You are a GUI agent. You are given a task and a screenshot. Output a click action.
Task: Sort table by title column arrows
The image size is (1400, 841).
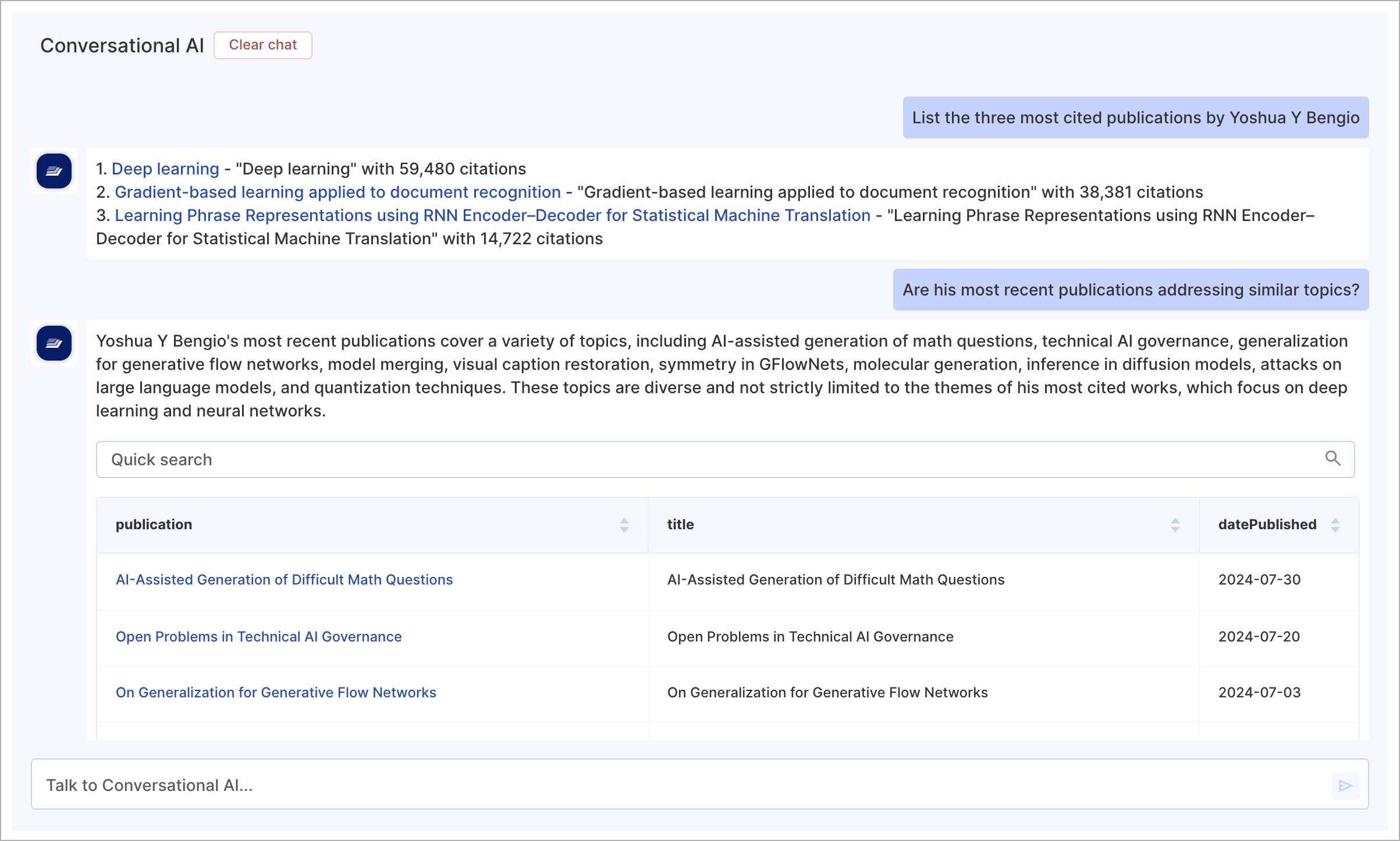[1175, 525]
